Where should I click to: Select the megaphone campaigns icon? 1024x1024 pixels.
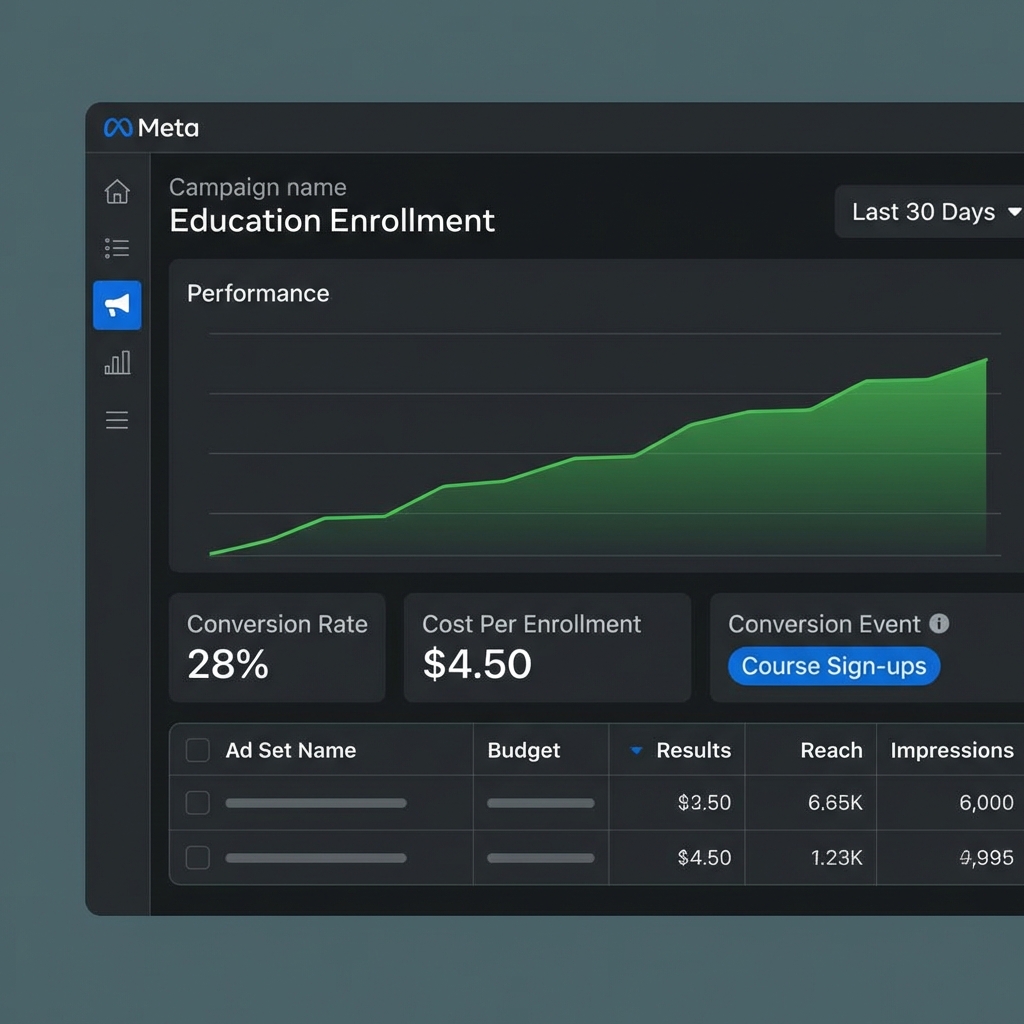tap(117, 306)
